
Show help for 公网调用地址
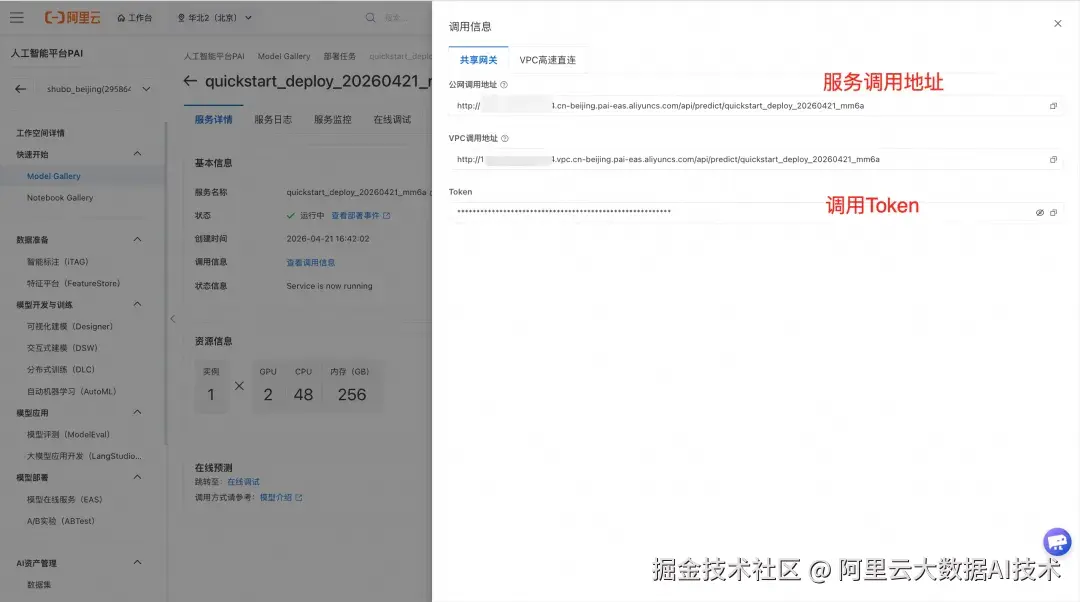(503, 85)
